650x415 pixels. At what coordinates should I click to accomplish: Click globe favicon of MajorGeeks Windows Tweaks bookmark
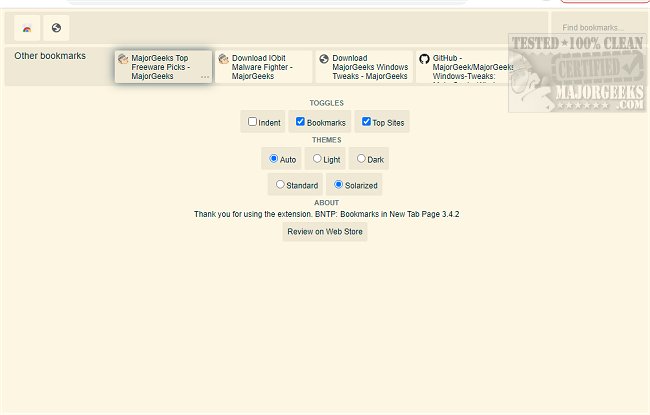[x=324, y=59]
